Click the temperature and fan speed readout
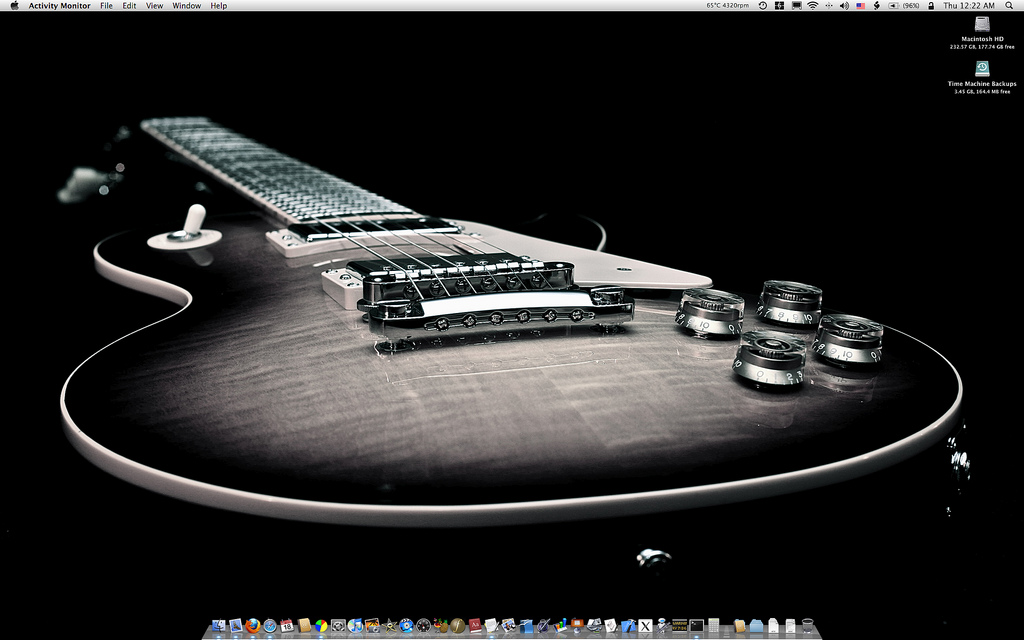This screenshot has height=640, width=1024. [728, 5]
